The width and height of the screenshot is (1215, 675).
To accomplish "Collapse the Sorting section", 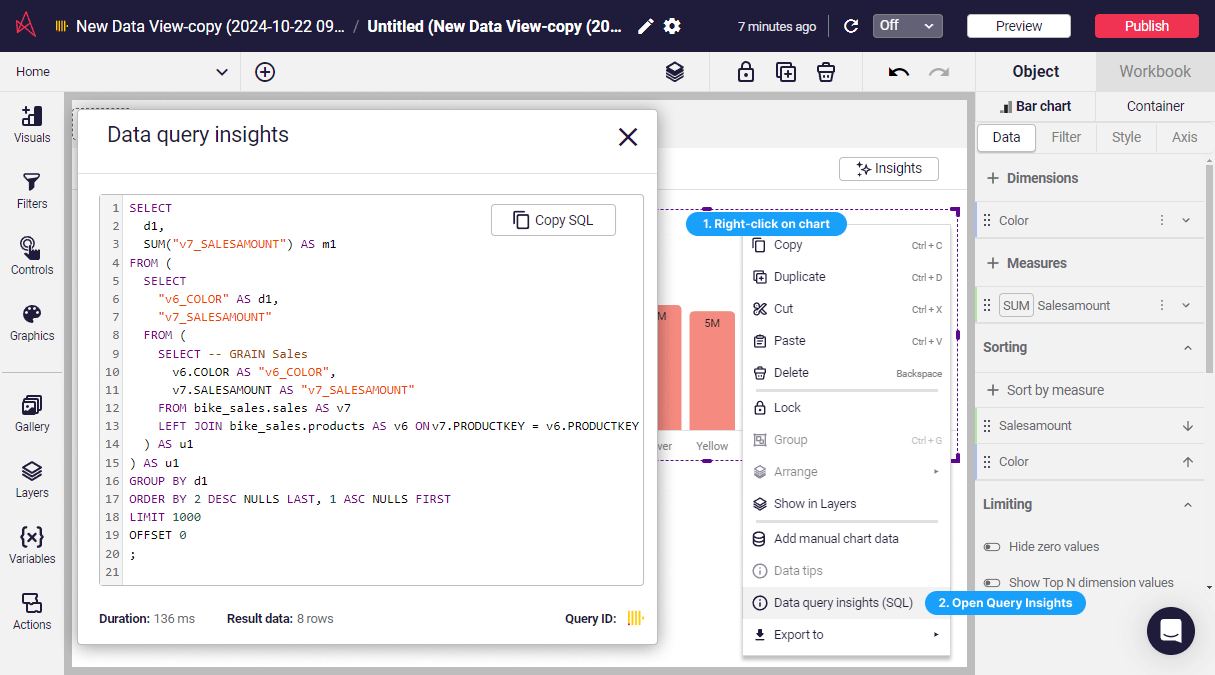I will tap(1187, 347).
